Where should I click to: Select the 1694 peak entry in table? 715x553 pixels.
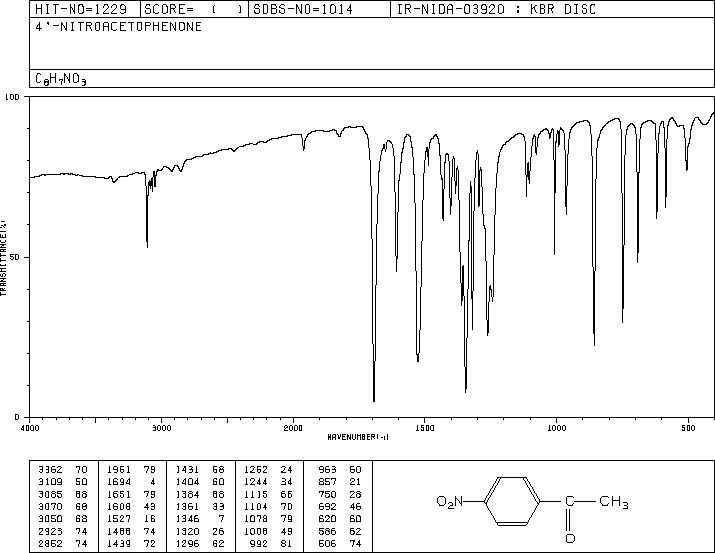(x=131, y=482)
